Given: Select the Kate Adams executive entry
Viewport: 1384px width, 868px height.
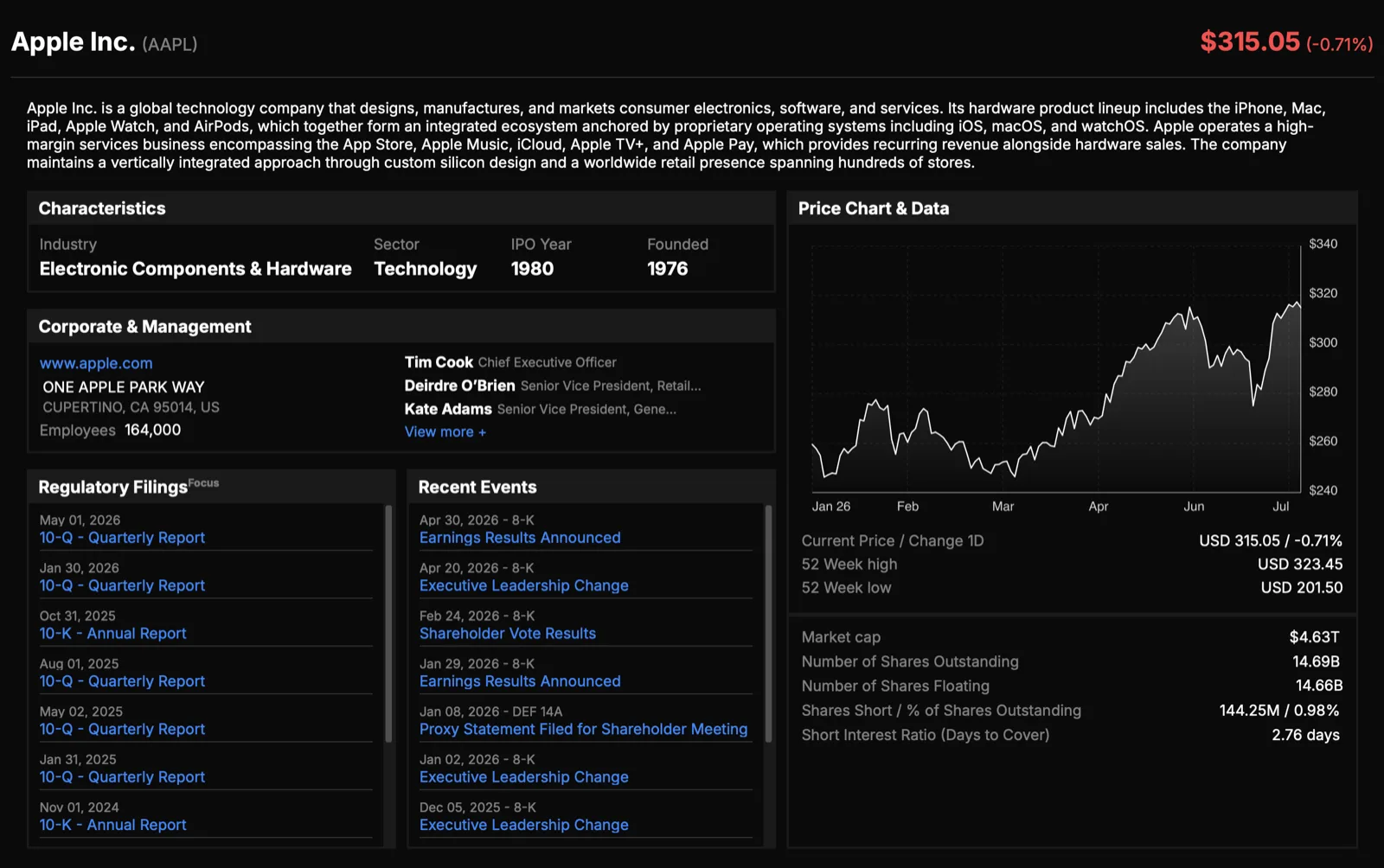Looking at the screenshot, I should point(541,409).
